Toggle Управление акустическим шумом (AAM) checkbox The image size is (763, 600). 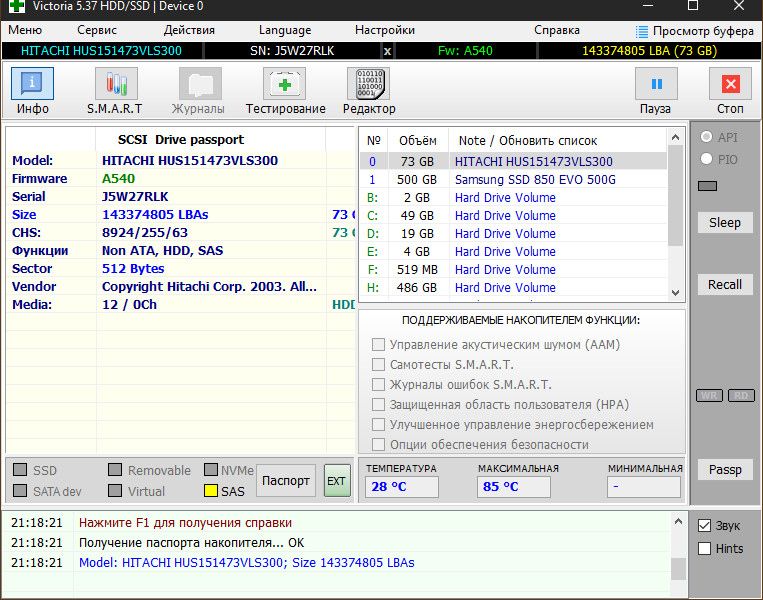point(378,345)
